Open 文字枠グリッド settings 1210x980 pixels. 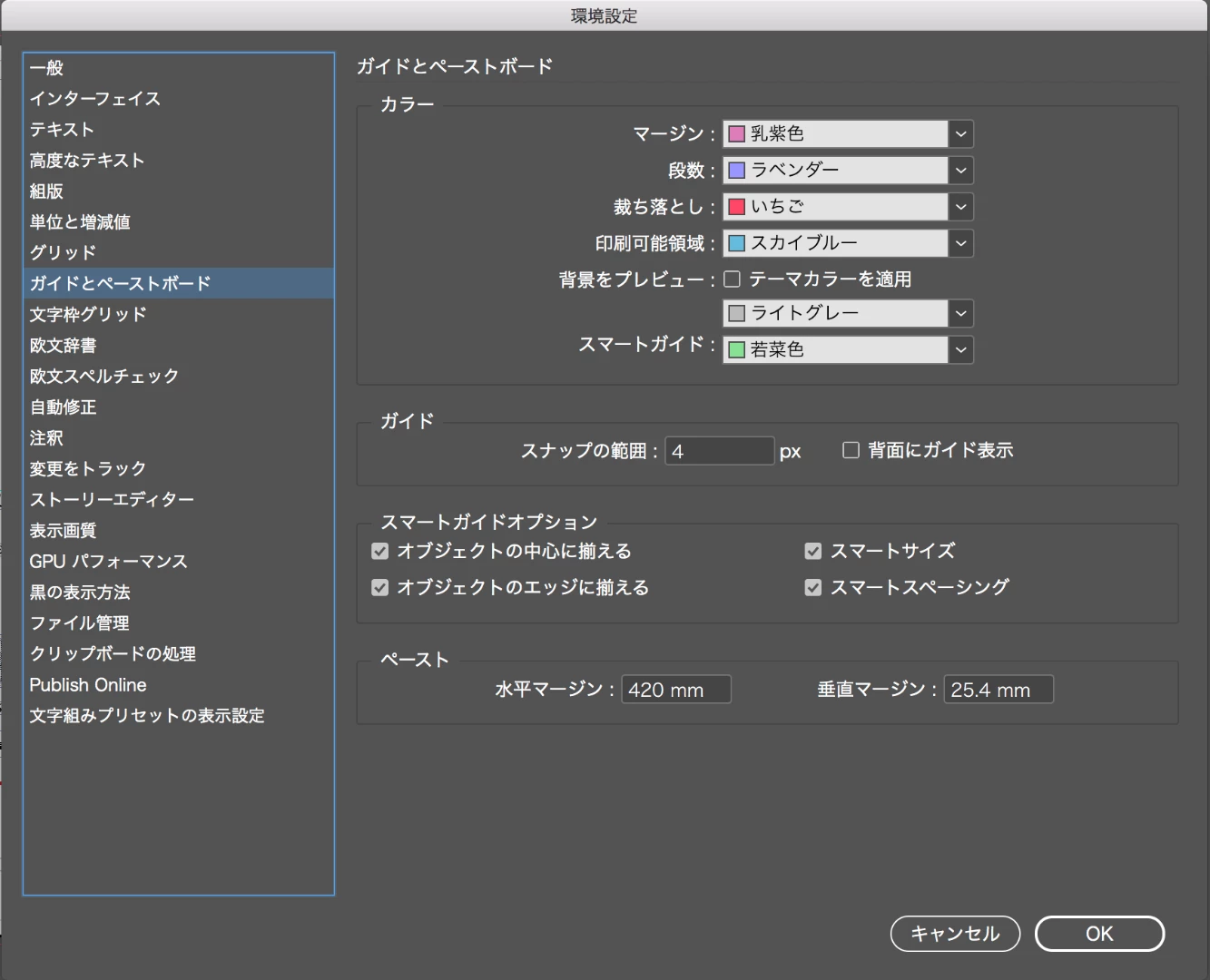point(179,315)
